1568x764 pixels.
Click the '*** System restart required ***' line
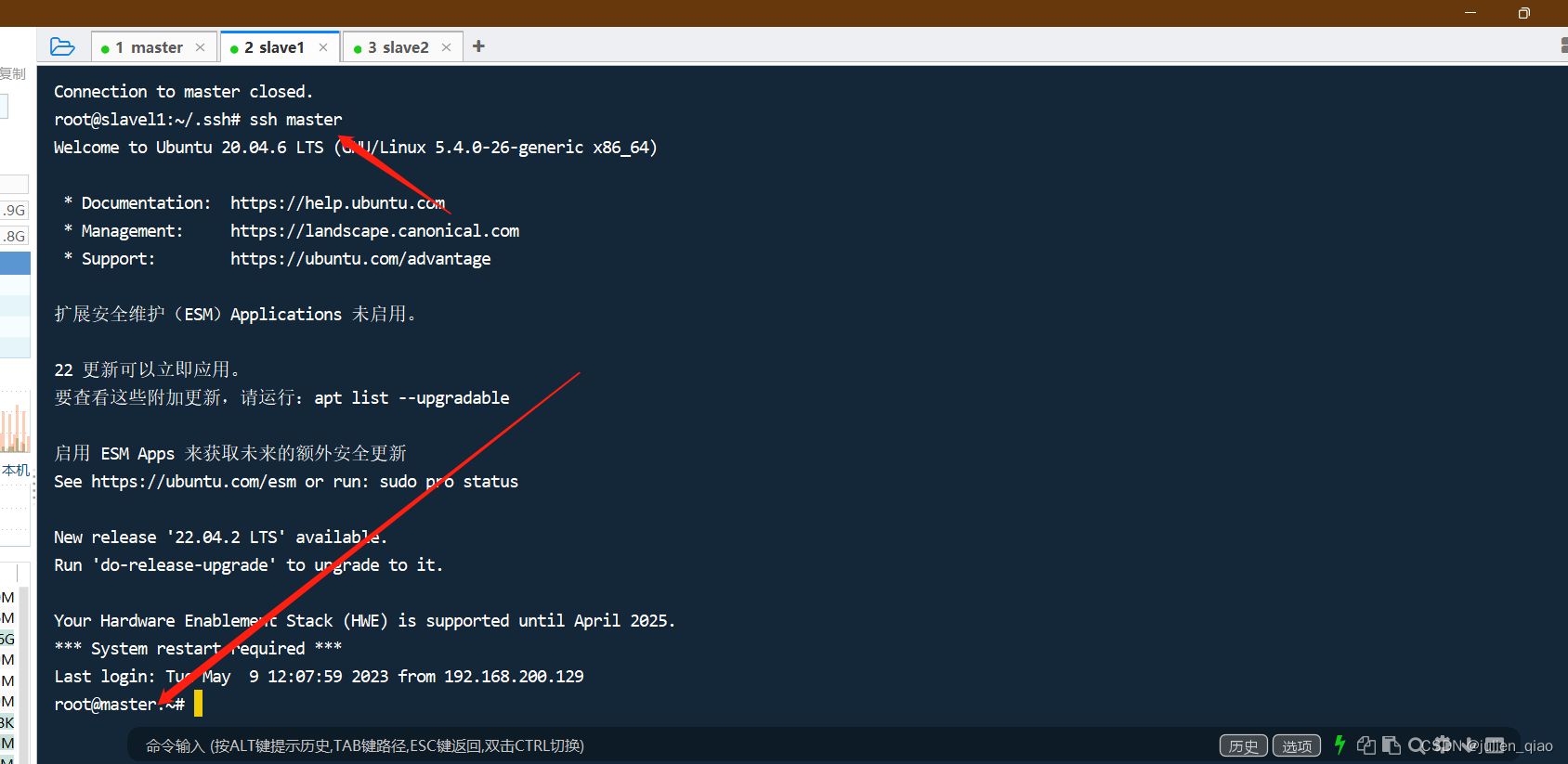(x=198, y=648)
